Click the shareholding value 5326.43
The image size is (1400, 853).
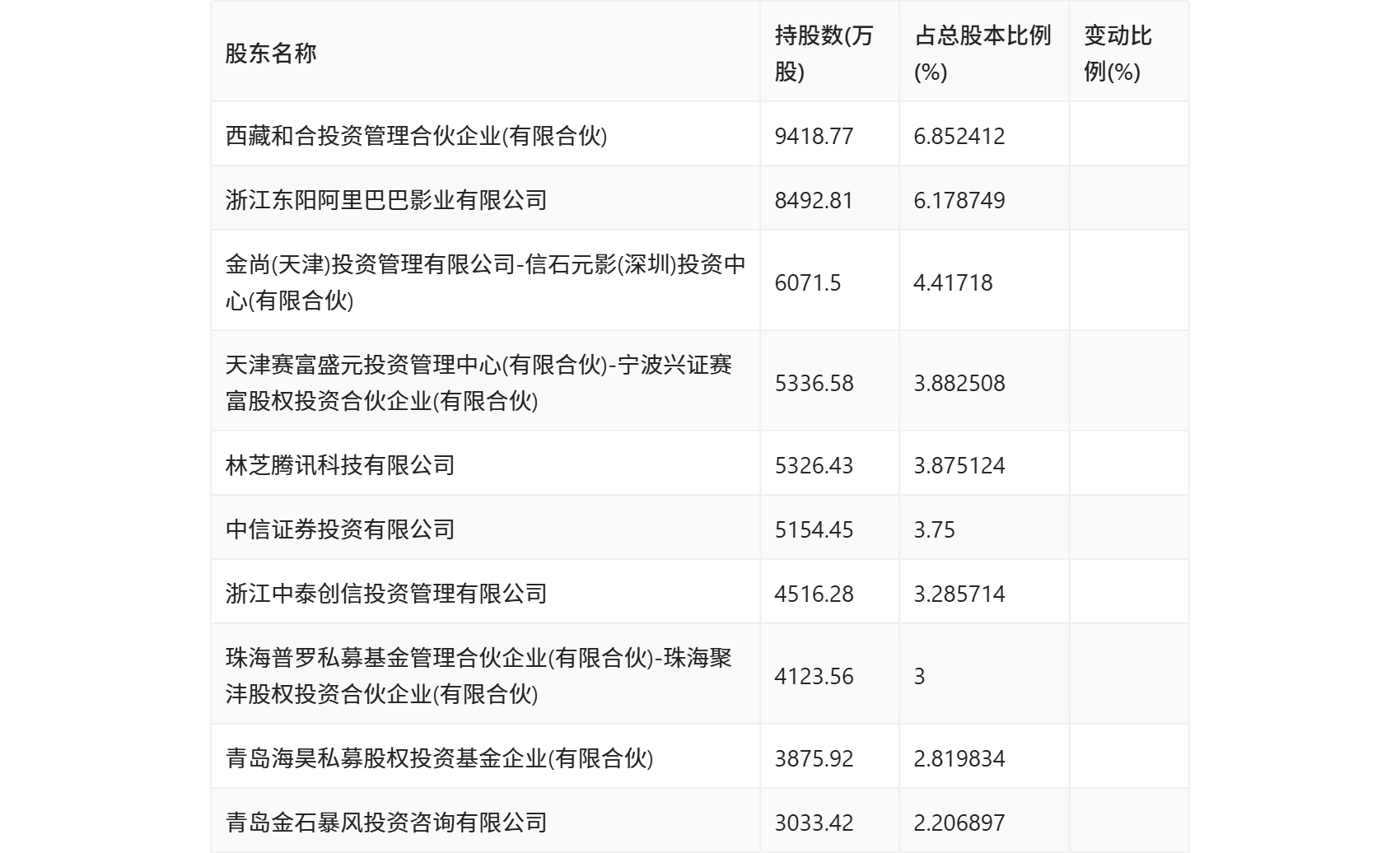[814, 465]
